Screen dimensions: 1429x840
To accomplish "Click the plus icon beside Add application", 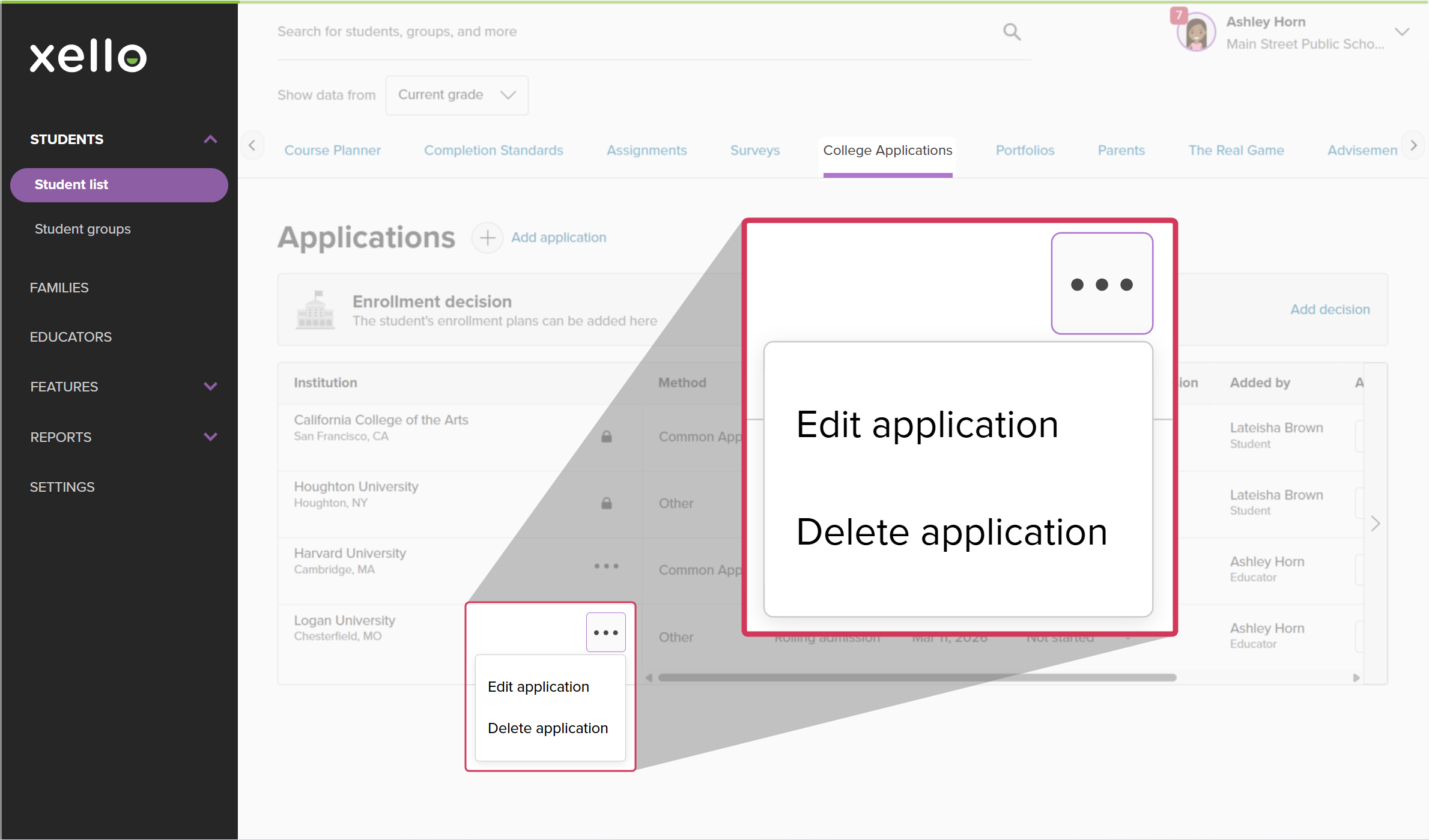I will point(487,238).
